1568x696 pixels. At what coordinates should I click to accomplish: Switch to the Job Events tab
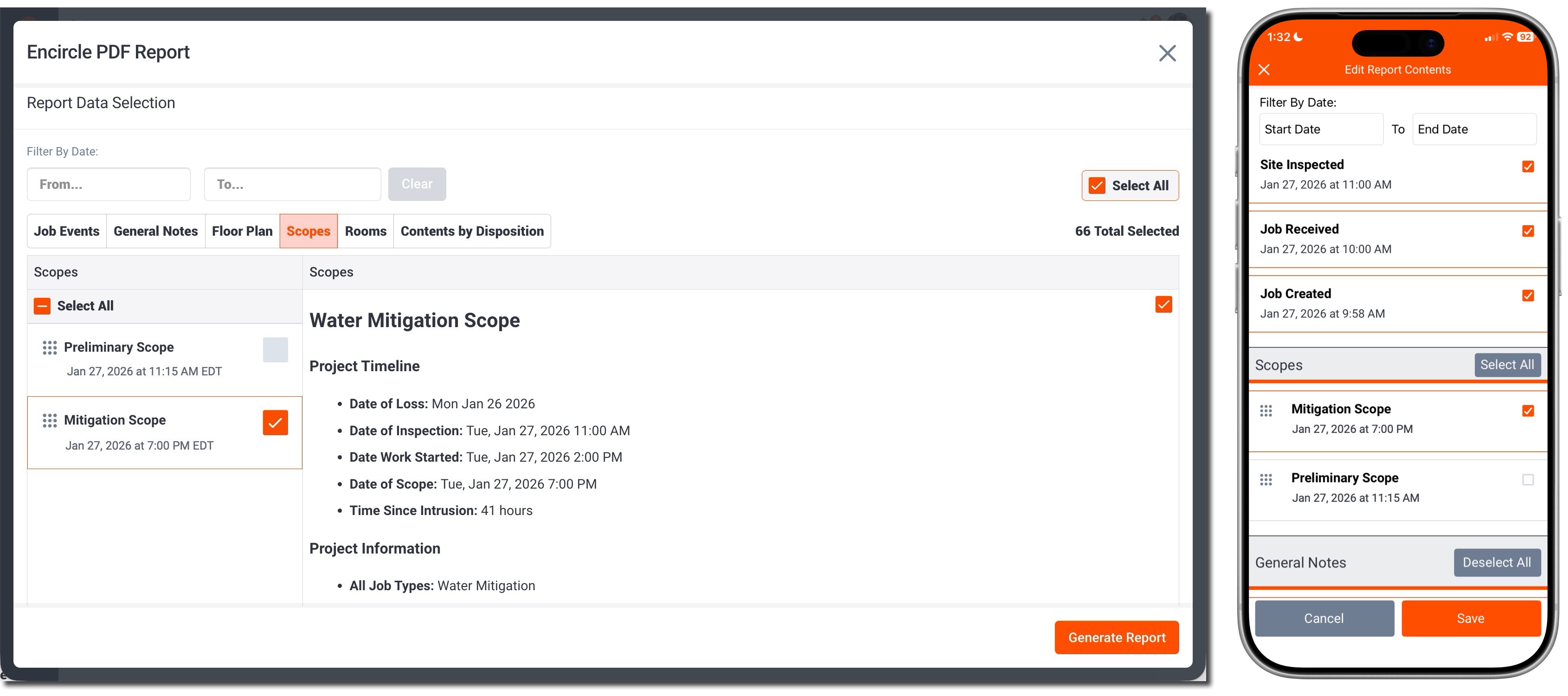coord(66,231)
